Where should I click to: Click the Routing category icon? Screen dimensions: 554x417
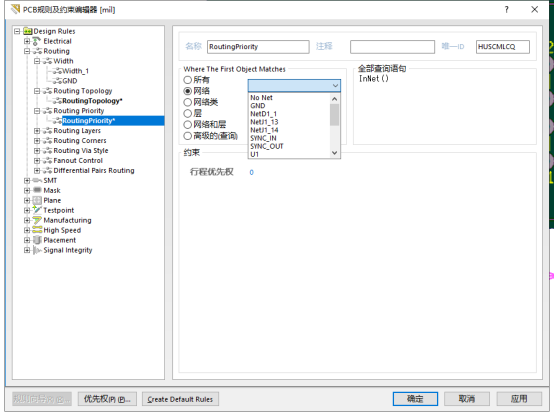click(x=37, y=51)
